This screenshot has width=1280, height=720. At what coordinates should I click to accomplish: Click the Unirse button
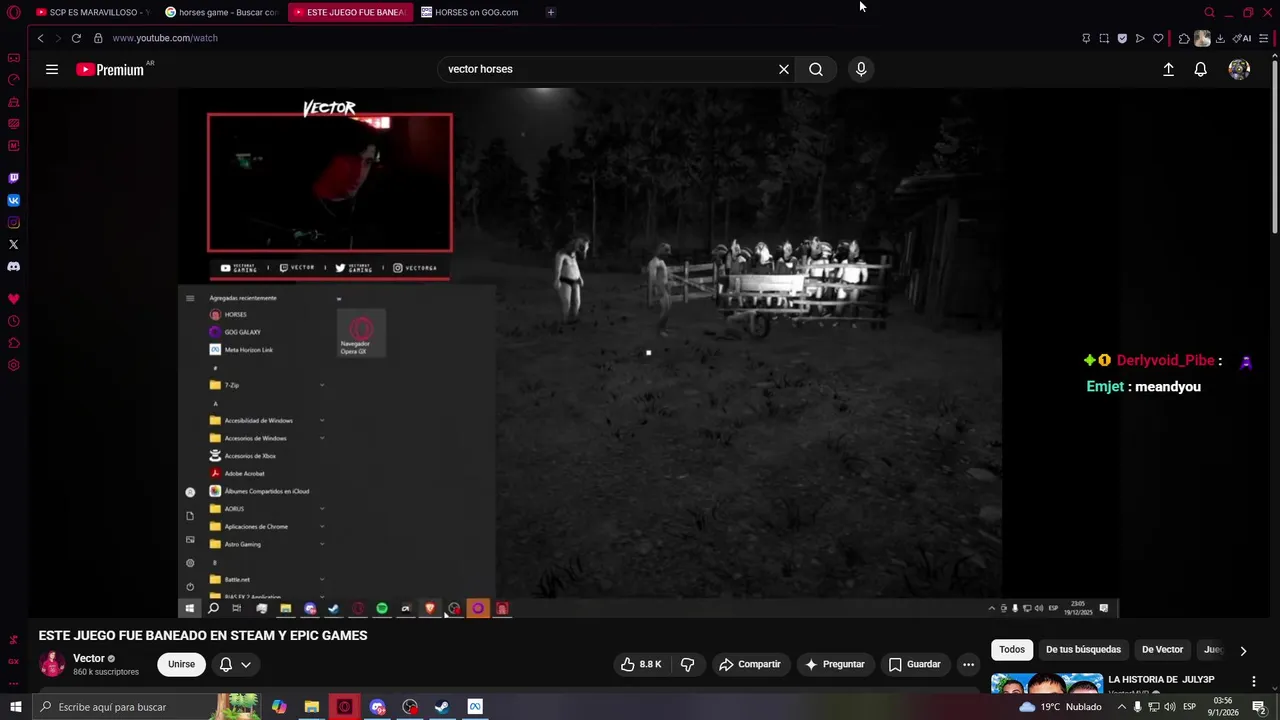(x=181, y=664)
